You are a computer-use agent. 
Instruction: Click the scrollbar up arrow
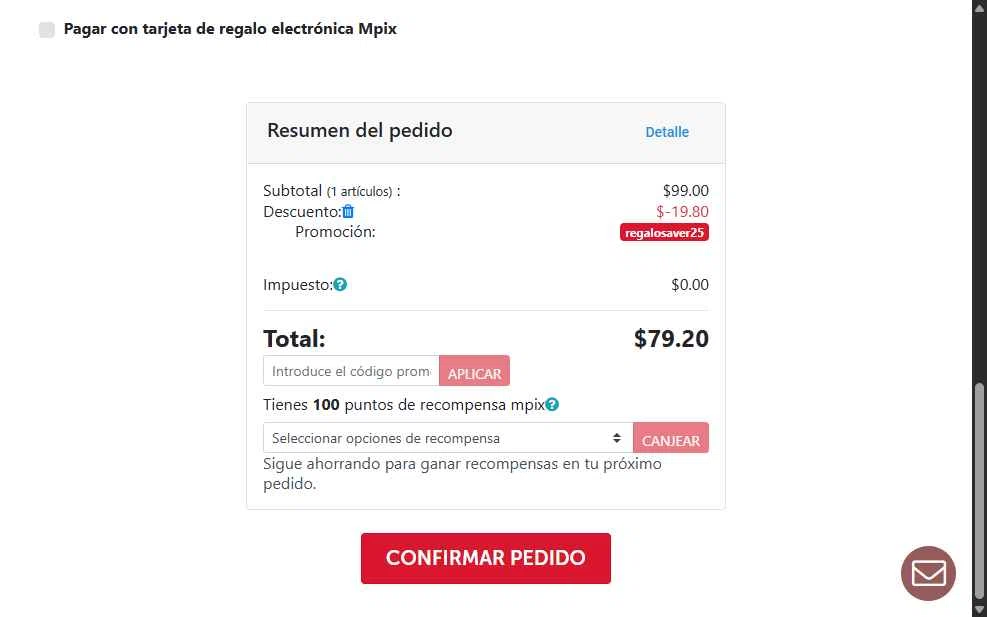pyautogui.click(x=979, y=8)
